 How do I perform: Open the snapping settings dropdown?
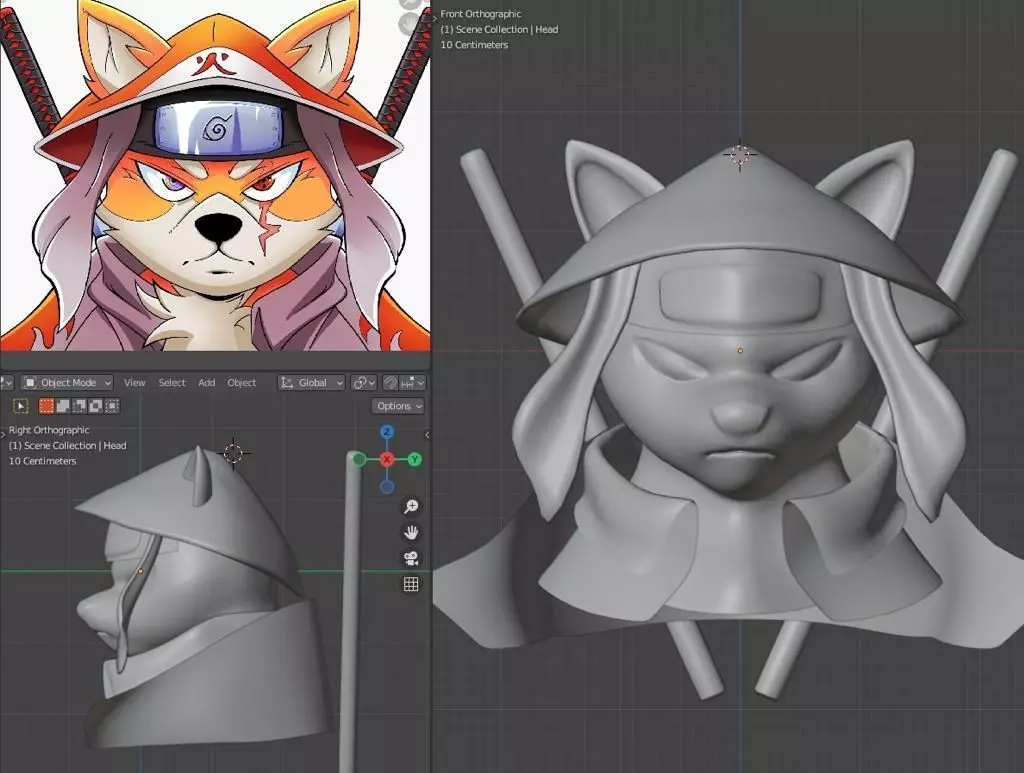tap(413, 383)
